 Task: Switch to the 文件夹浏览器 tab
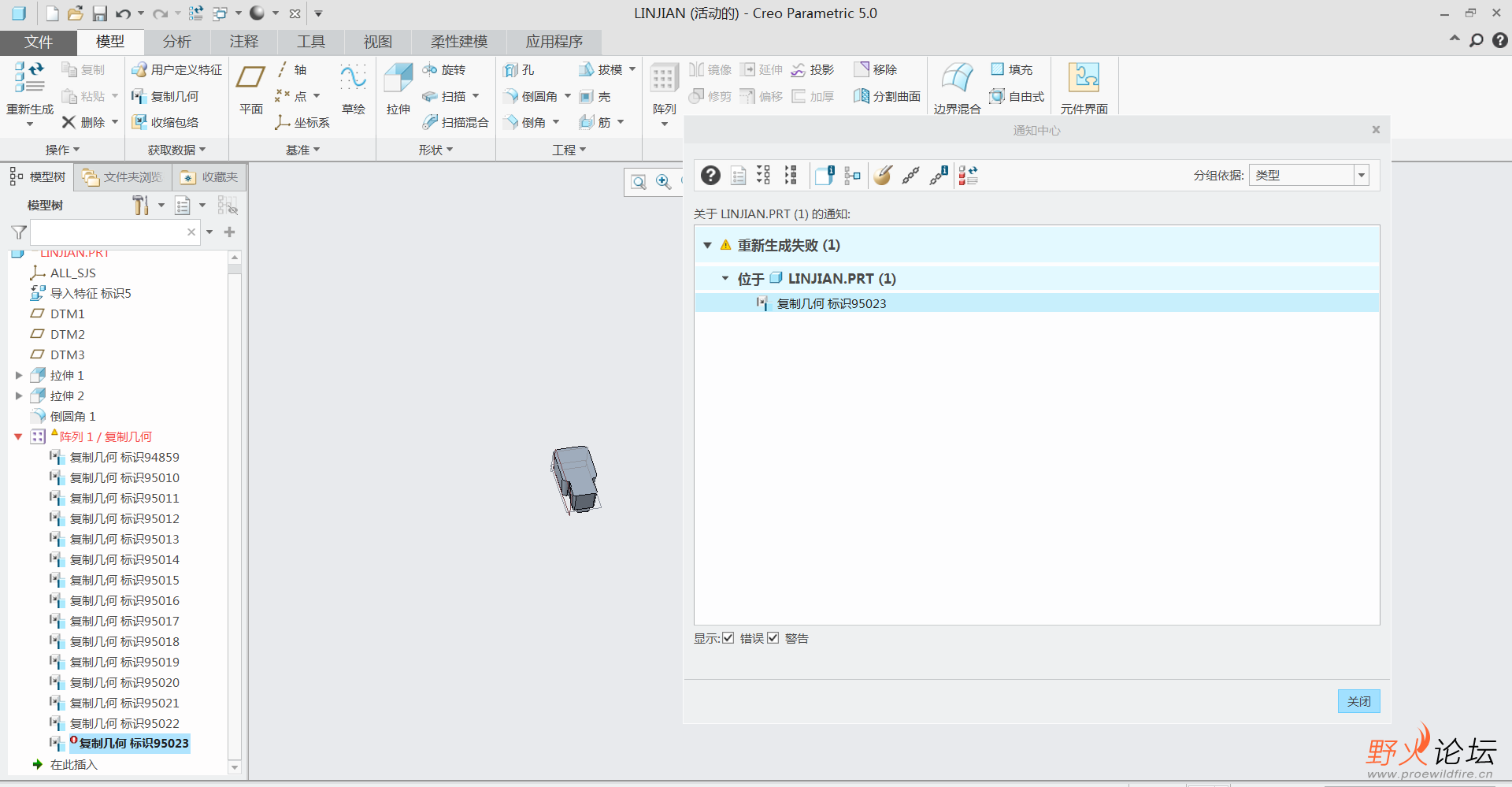(124, 177)
